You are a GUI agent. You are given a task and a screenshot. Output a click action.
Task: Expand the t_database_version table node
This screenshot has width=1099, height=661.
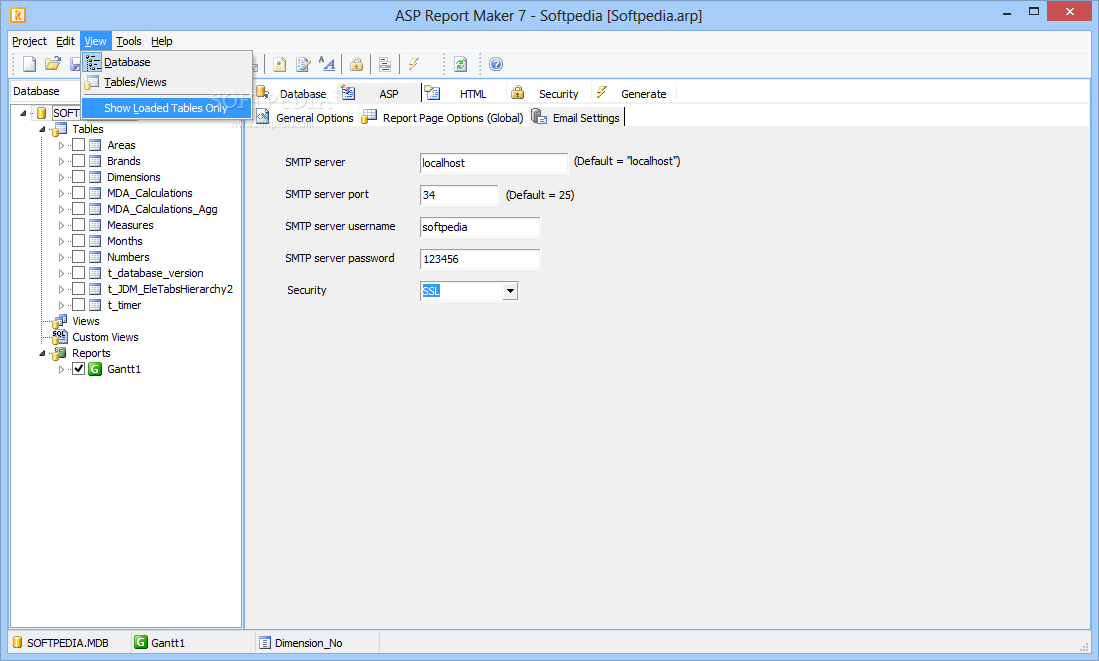pos(61,273)
